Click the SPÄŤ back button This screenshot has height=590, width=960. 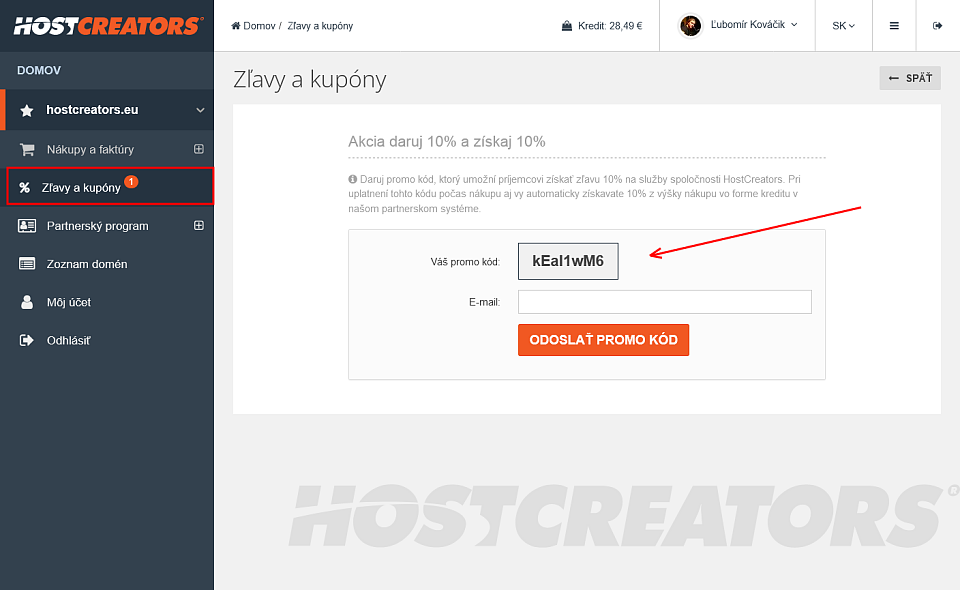pyautogui.click(x=910, y=78)
